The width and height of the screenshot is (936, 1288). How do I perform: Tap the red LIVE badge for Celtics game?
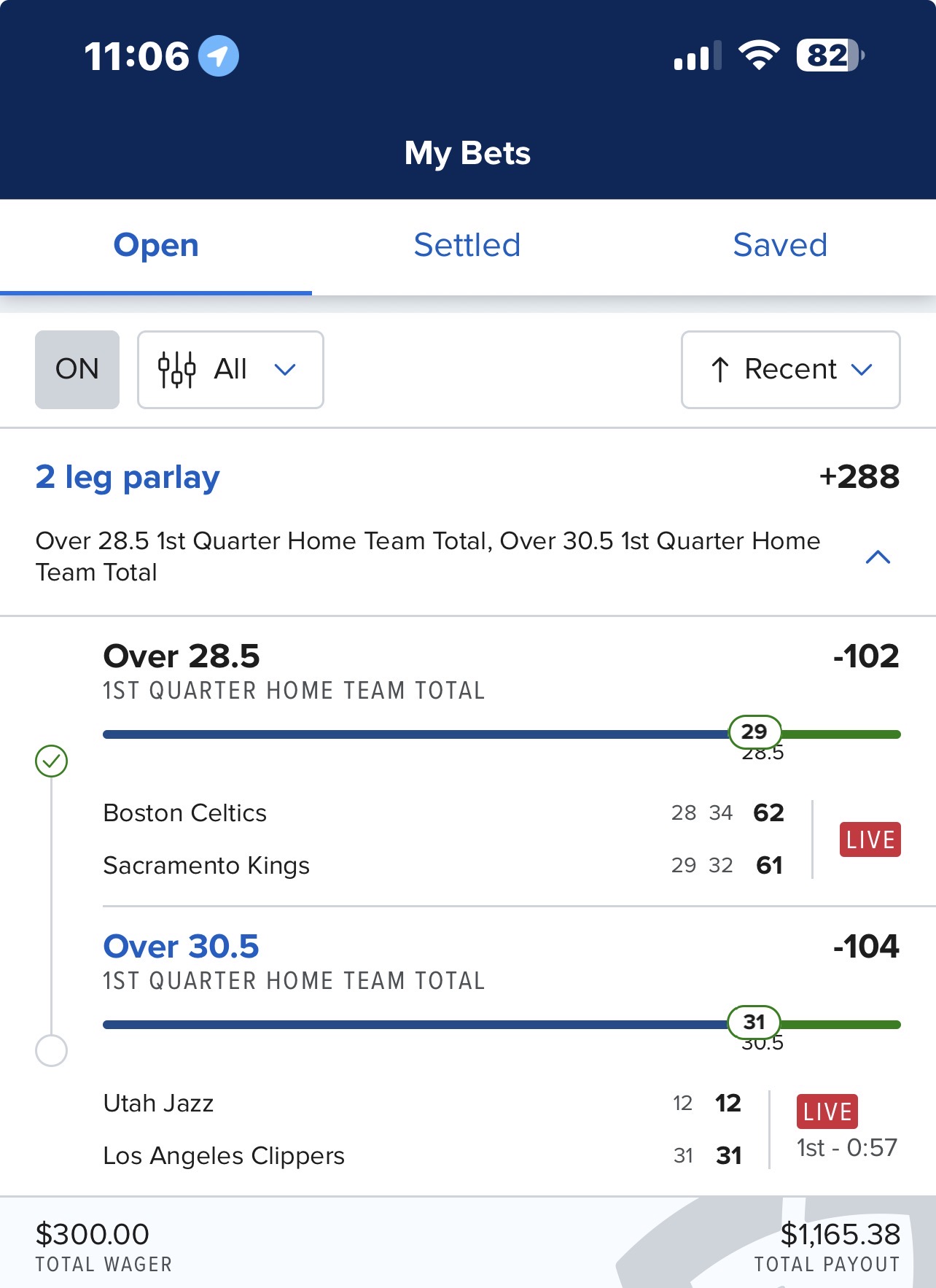pos(870,839)
